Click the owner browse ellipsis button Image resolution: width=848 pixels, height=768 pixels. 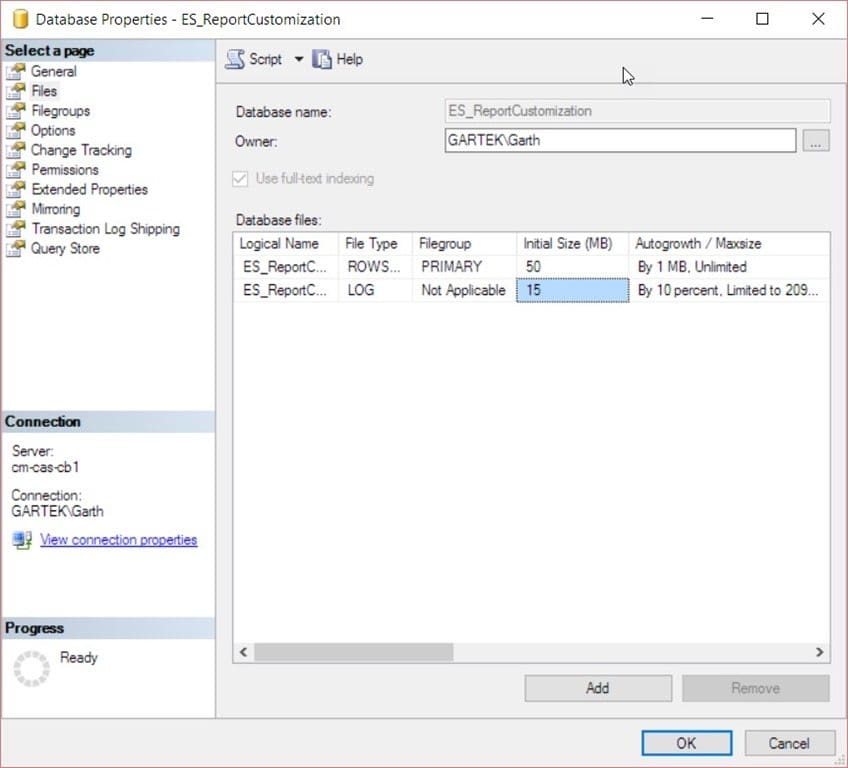816,141
